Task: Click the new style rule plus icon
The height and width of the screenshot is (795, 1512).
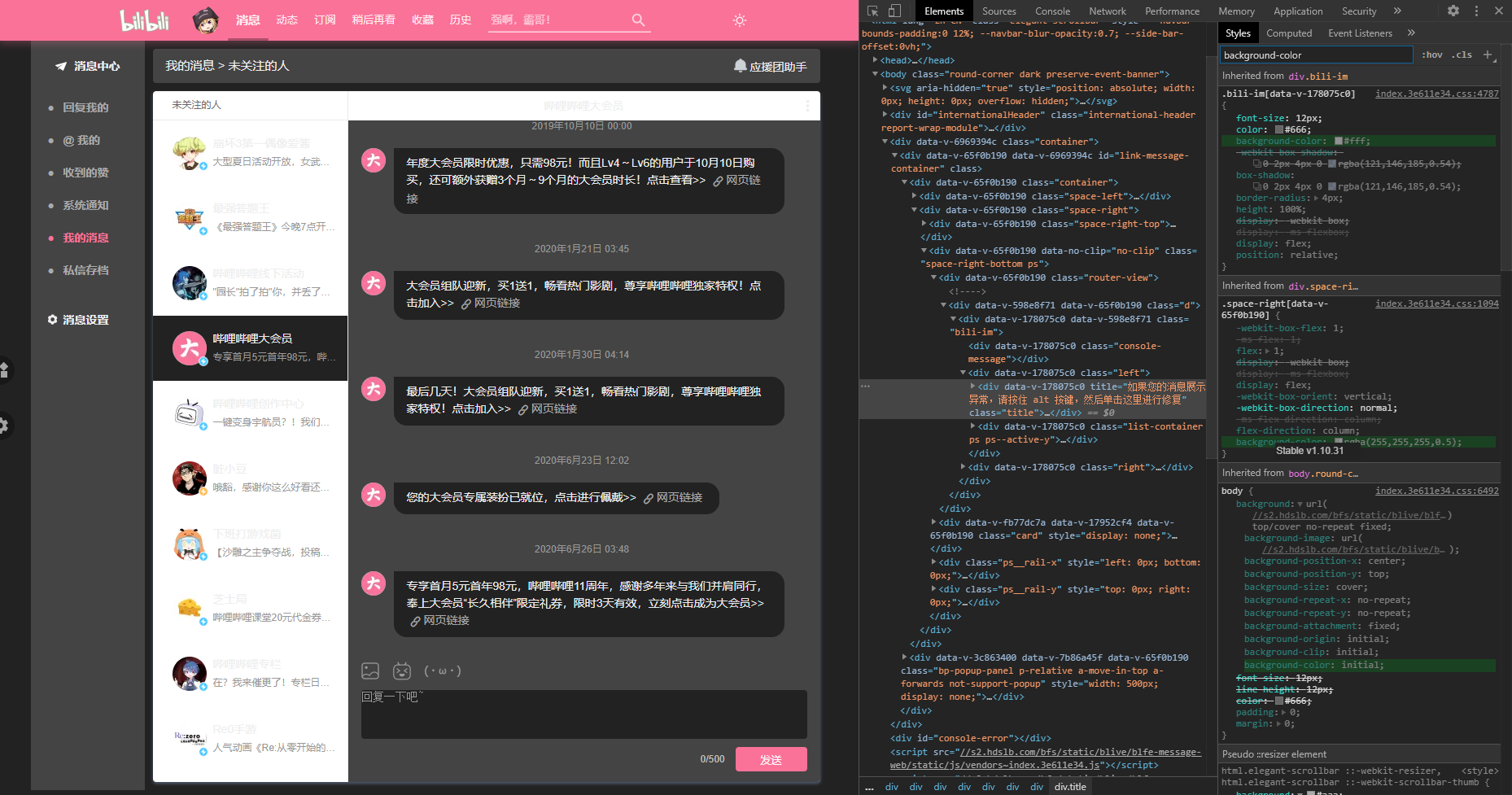Action: click(1488, 55)
